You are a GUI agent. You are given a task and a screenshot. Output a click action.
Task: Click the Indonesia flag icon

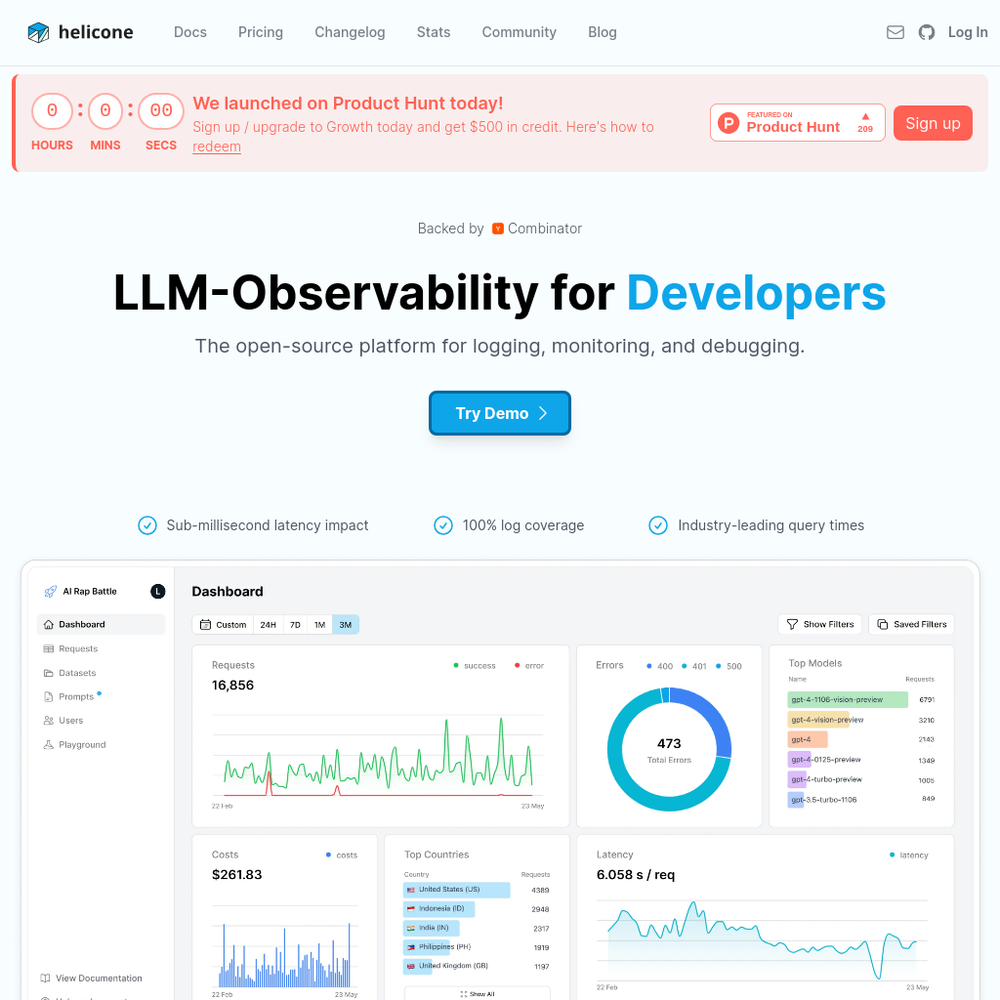[411, 909]
